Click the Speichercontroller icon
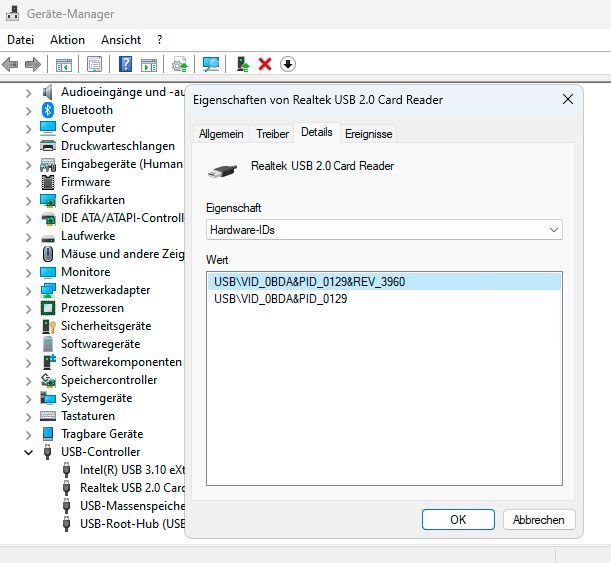 (x=48, y=380)
